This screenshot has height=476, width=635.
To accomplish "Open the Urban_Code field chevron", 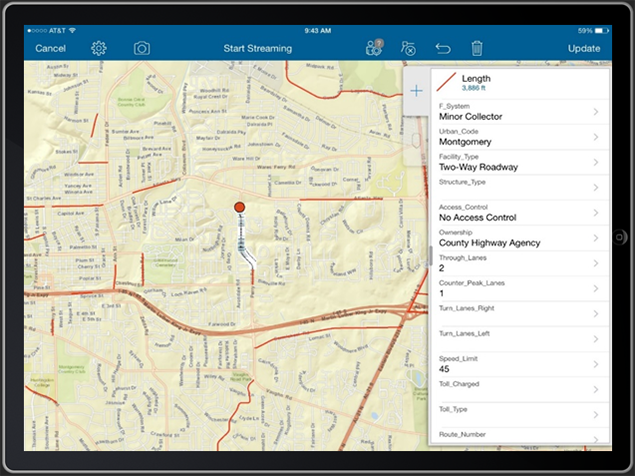I will (596, 137).
